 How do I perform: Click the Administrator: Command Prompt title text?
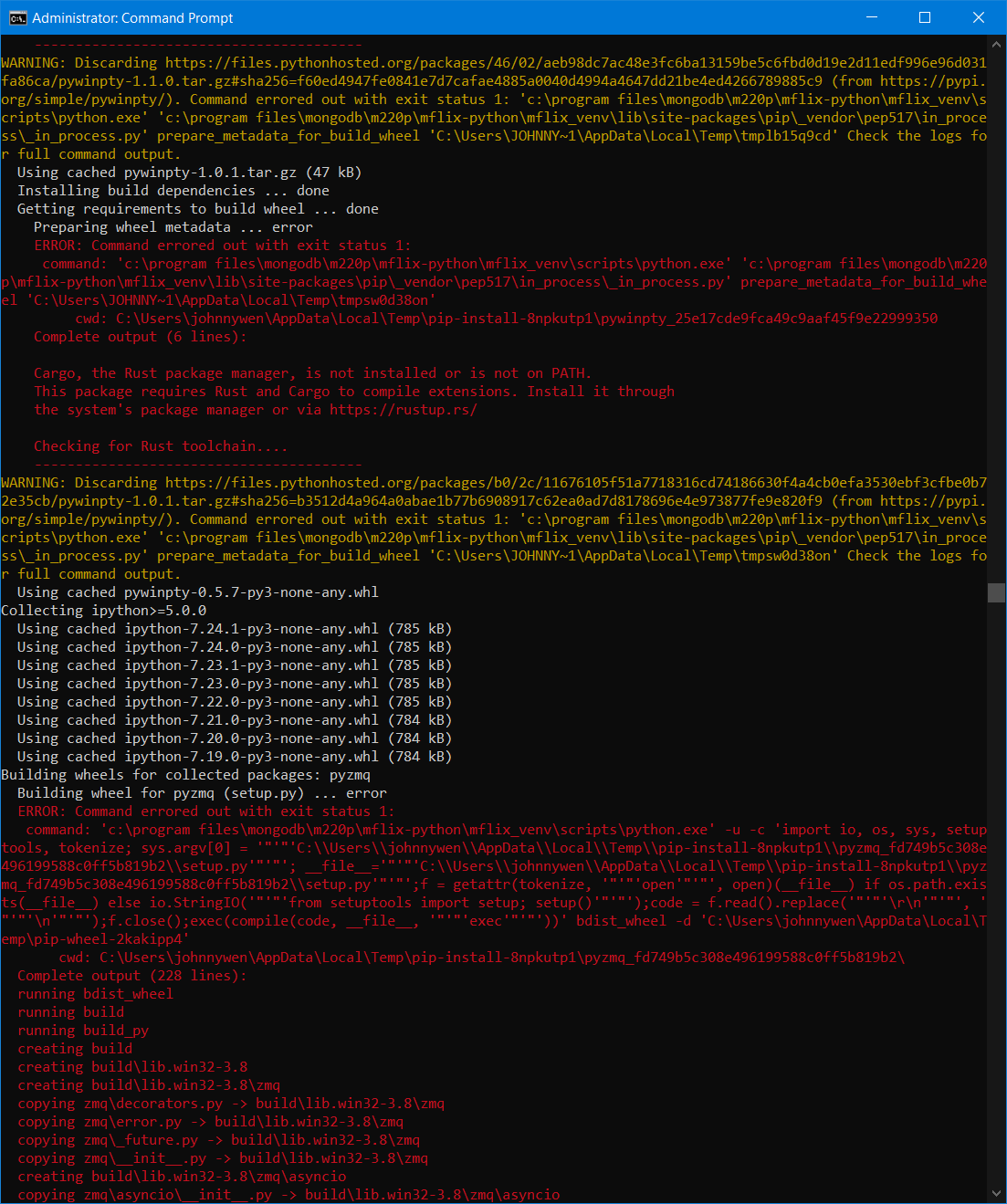coord(132,17)
